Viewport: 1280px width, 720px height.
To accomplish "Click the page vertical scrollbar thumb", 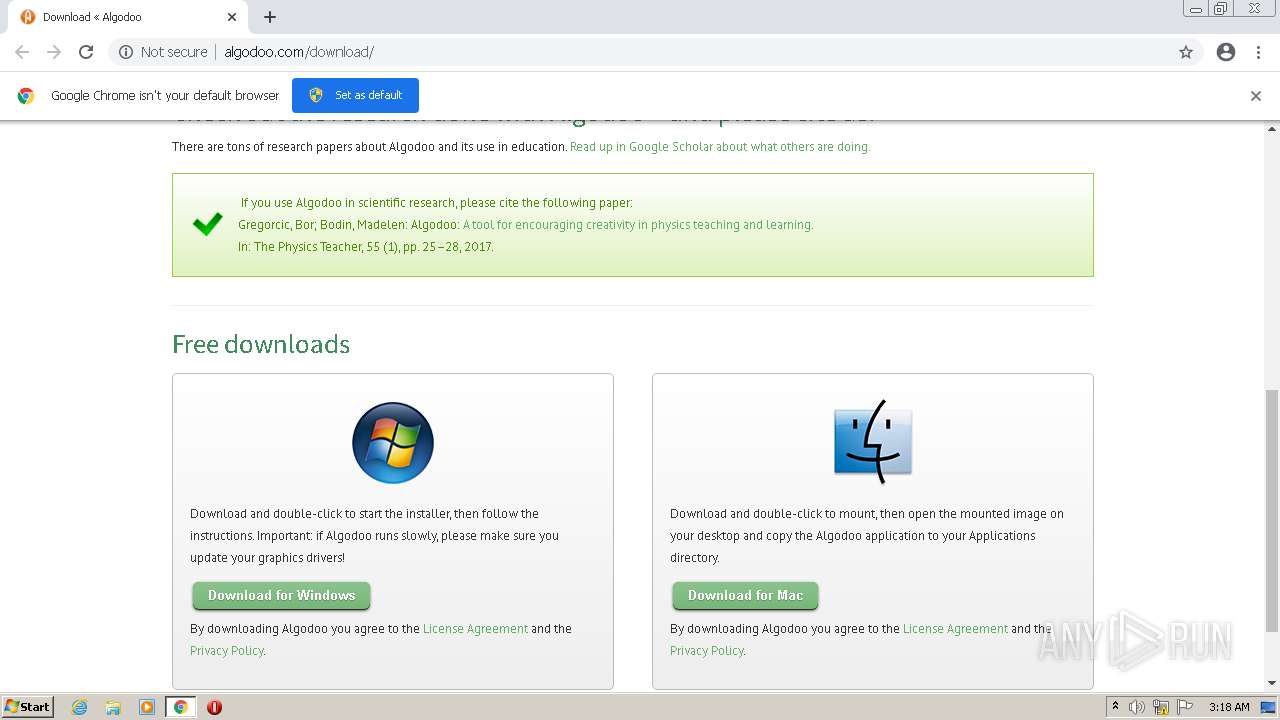I will (1272, 510).
